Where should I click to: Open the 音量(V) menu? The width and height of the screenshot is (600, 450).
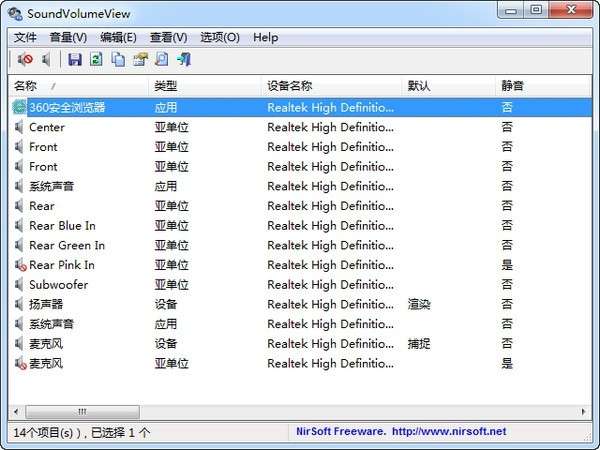coord(68,38)
